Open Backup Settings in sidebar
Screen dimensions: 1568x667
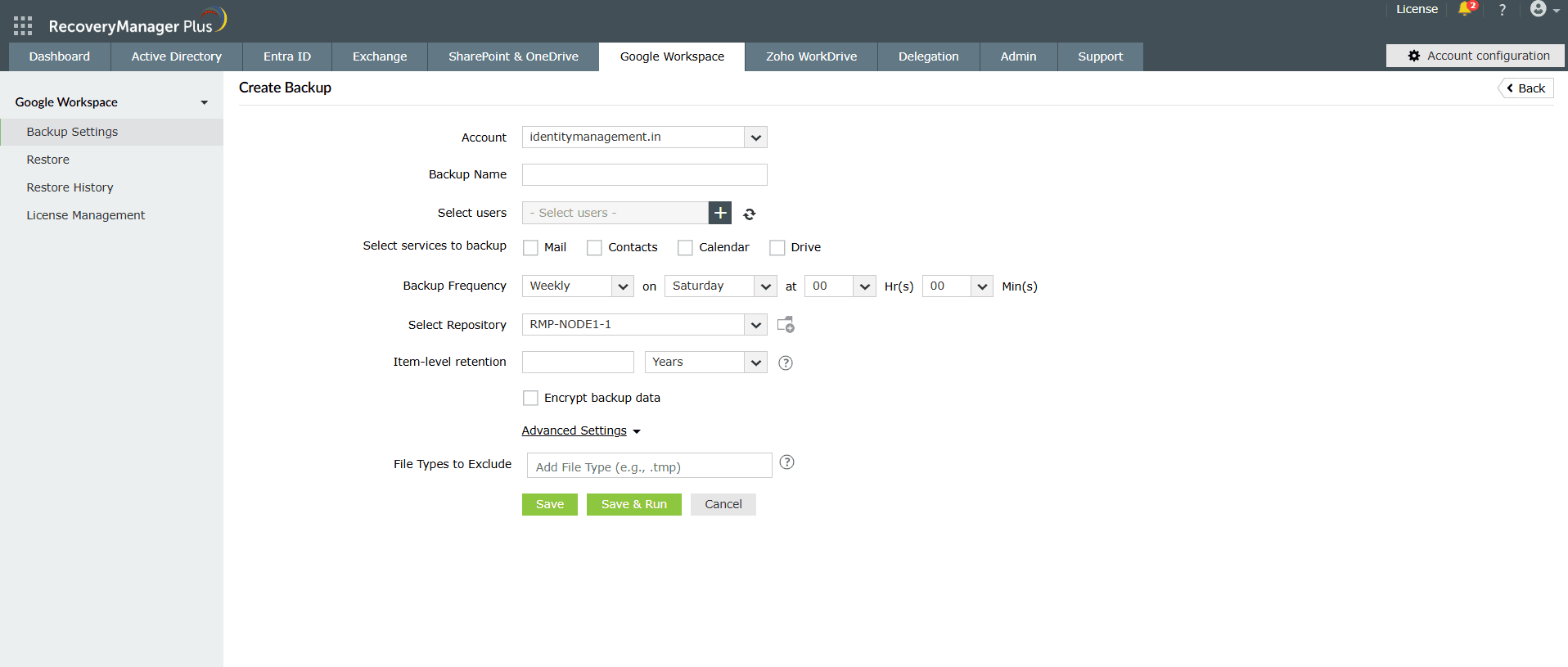(x=112, y=132)
